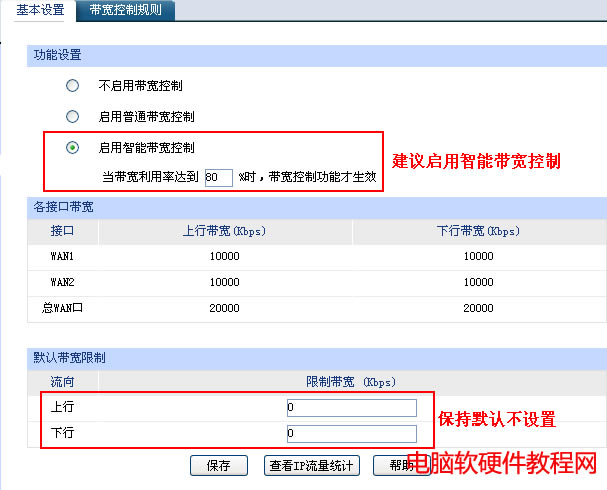The image size is (607, 490).
Task: Select the 不启用带宽控制 radio button
Action: point(72,86)
